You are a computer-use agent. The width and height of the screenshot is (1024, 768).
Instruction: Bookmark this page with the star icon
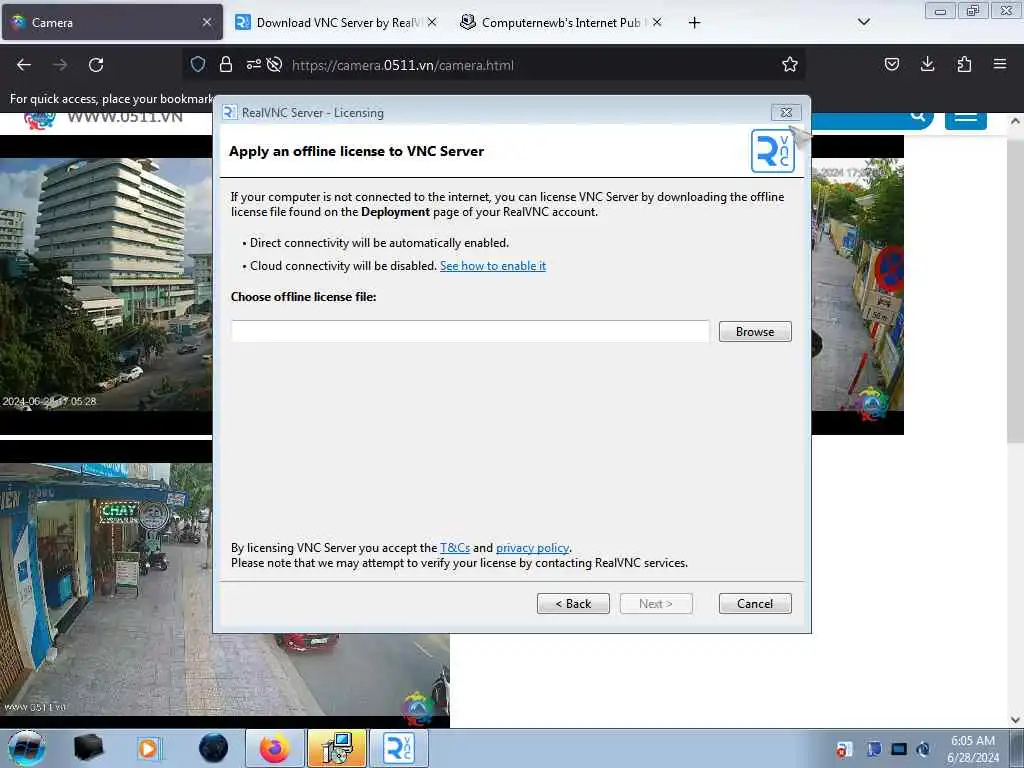point(790,64)
